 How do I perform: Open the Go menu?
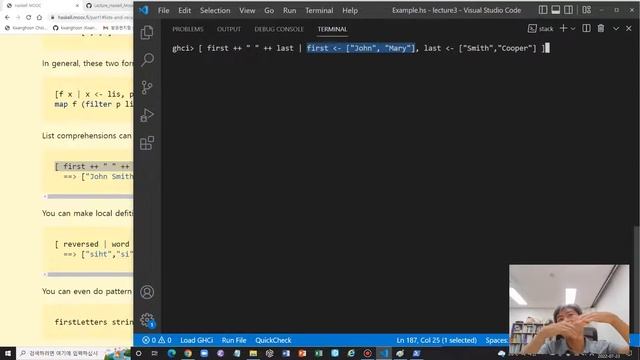pyautogui.click(x=269, y=11)
